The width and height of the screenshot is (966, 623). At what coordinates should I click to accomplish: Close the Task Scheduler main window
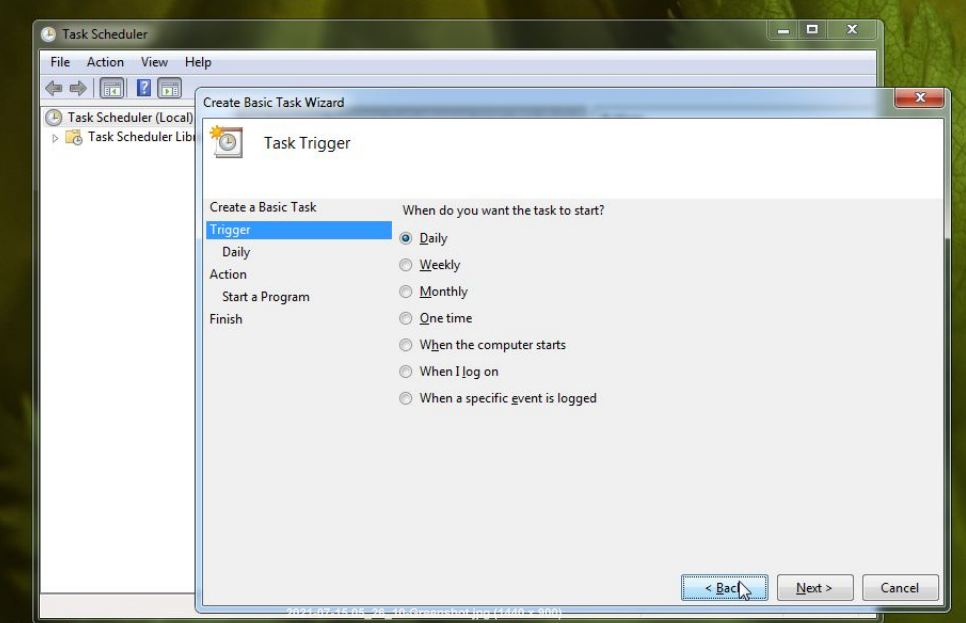(x=852, y=30)
